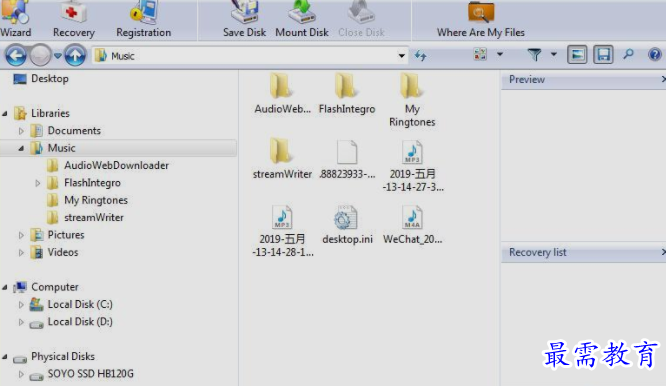Click the disabled Close Disk button
Screen dimensions: 666x386
[361, 20]
